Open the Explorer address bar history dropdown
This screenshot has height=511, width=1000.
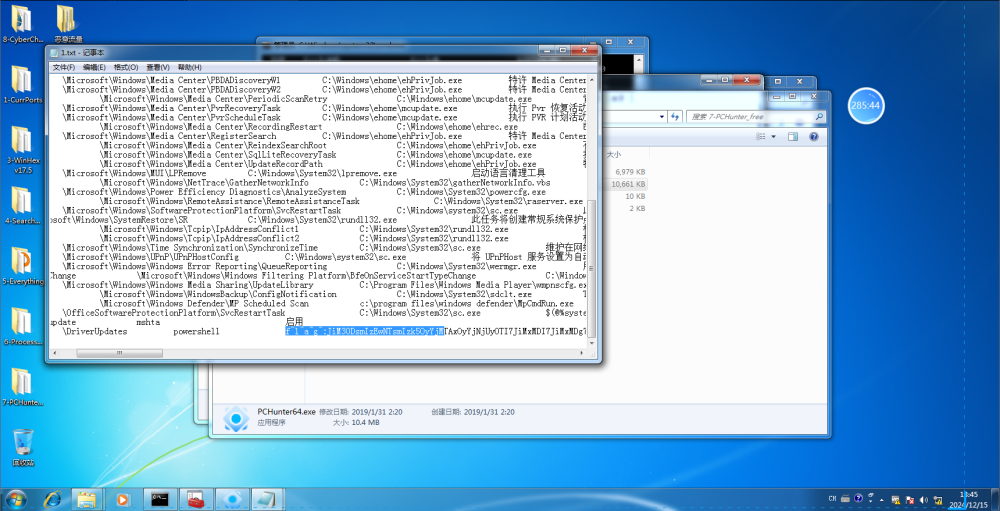pos(660,117)
